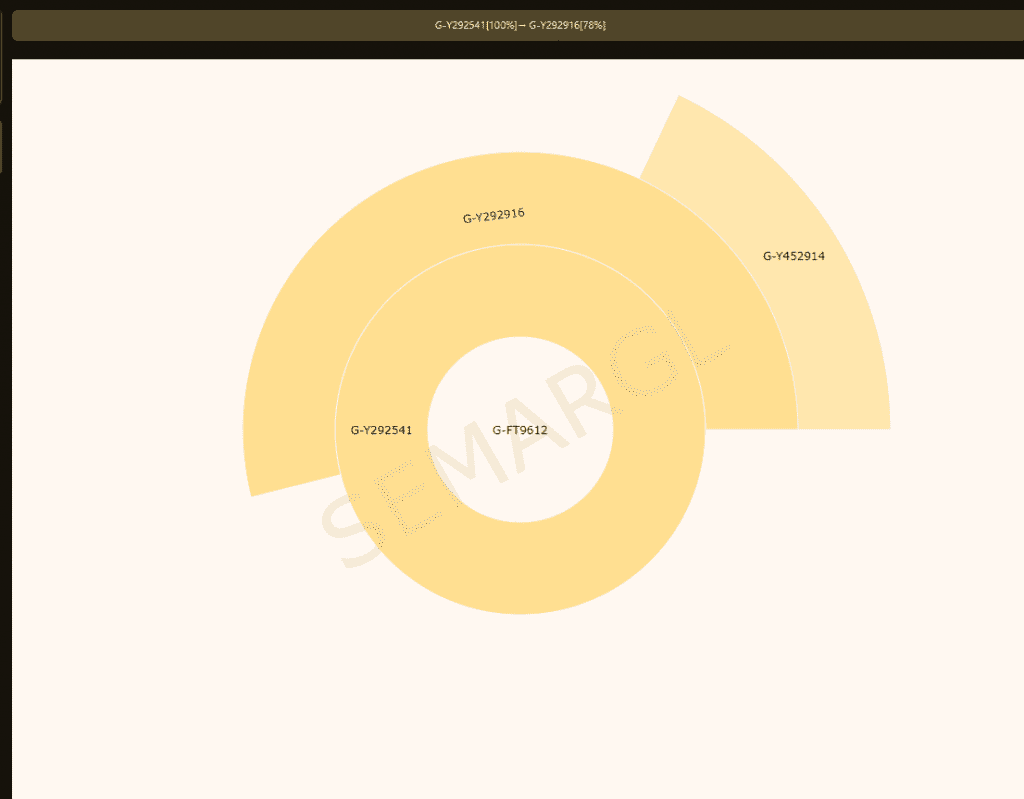Select the G-Y452914 wedge segment
The height and width of the screenshot is (799, 1024).
pos(794,255)
